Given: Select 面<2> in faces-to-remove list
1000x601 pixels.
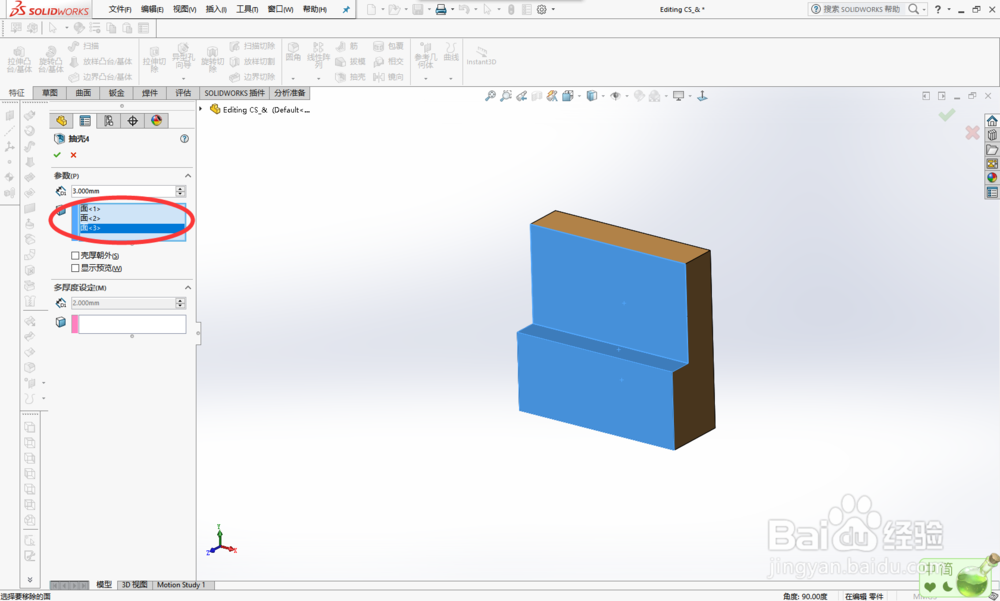Looking at the screenshot, I should pyautogui.click(x=132, y=218).
